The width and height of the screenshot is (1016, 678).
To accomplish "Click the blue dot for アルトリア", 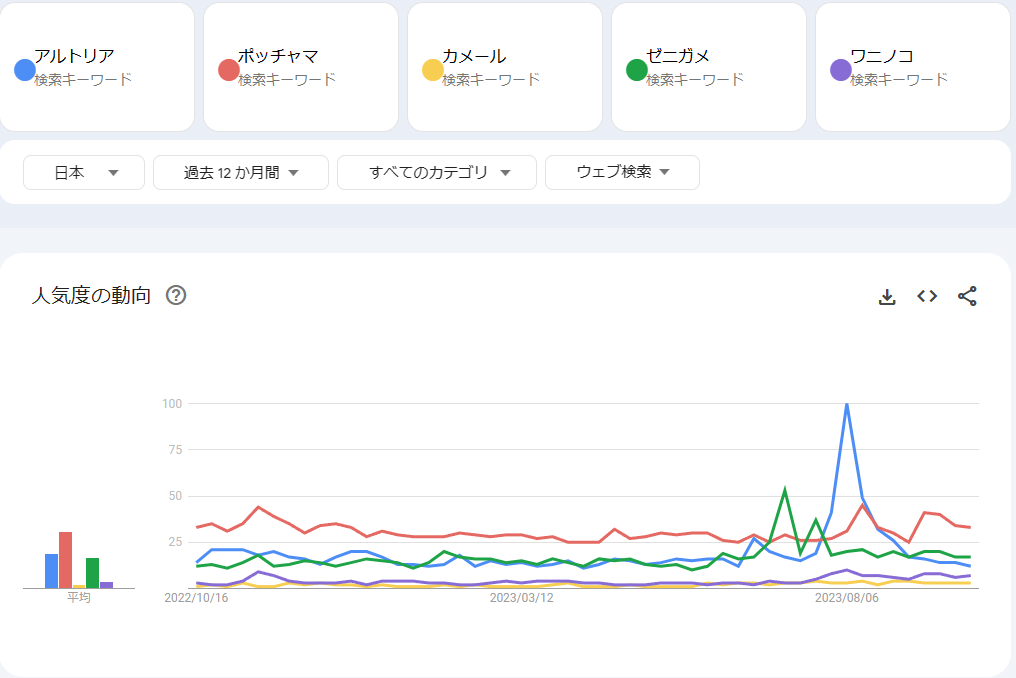I will [25, 70].
